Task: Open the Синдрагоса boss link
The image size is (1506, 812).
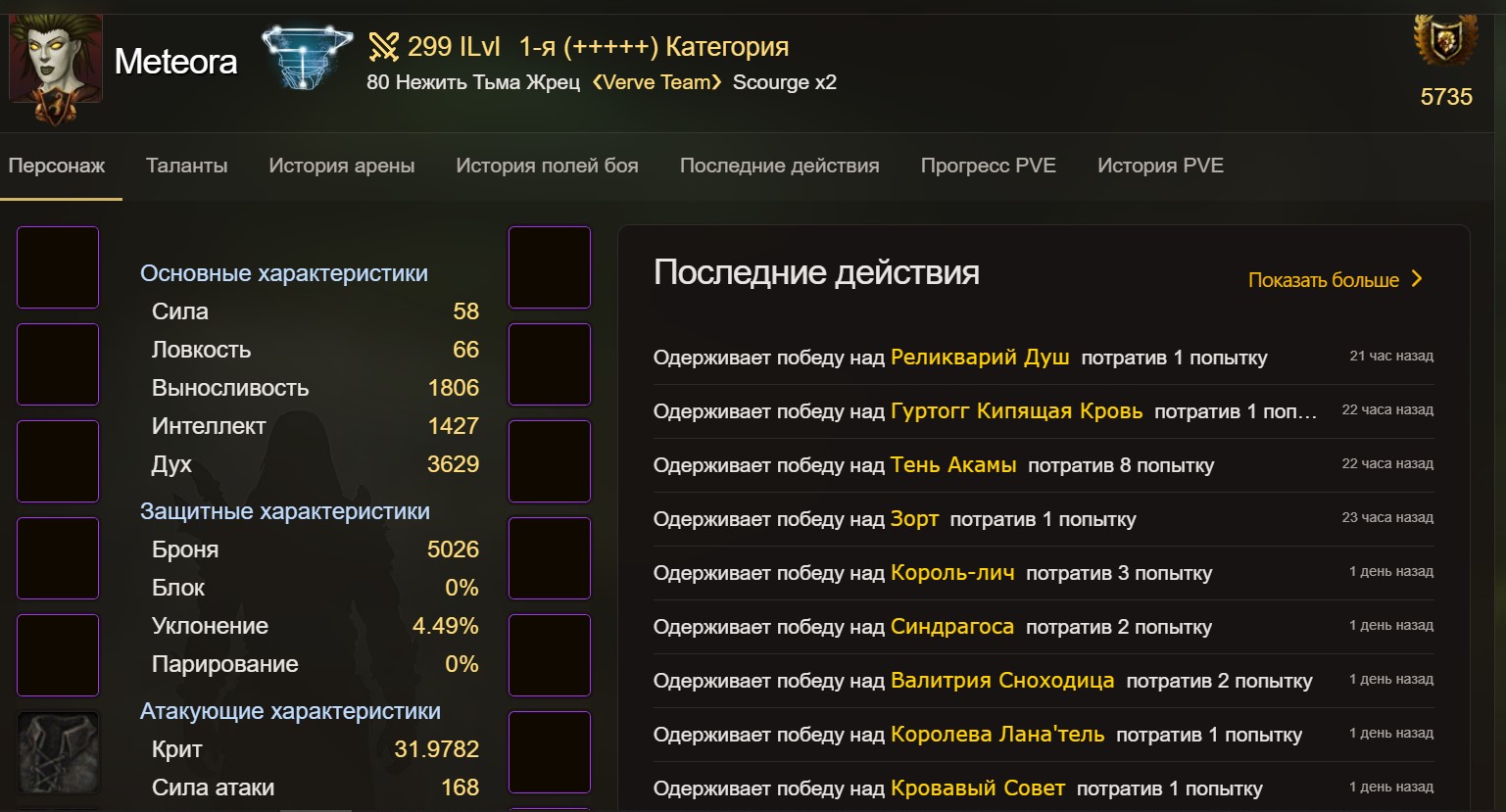Action: pos(951,626)
